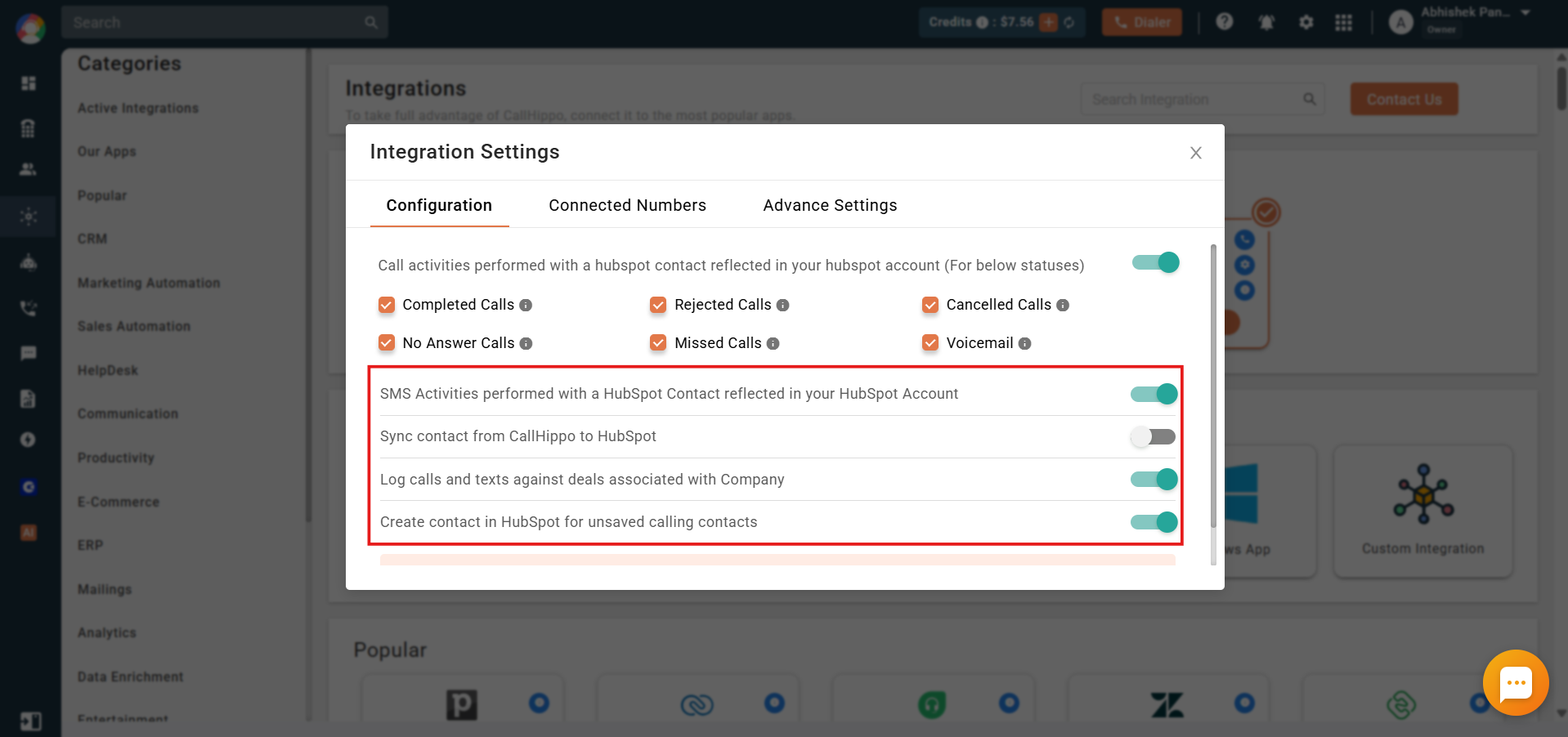Click the refresh credits icon

pos(1069,22)
